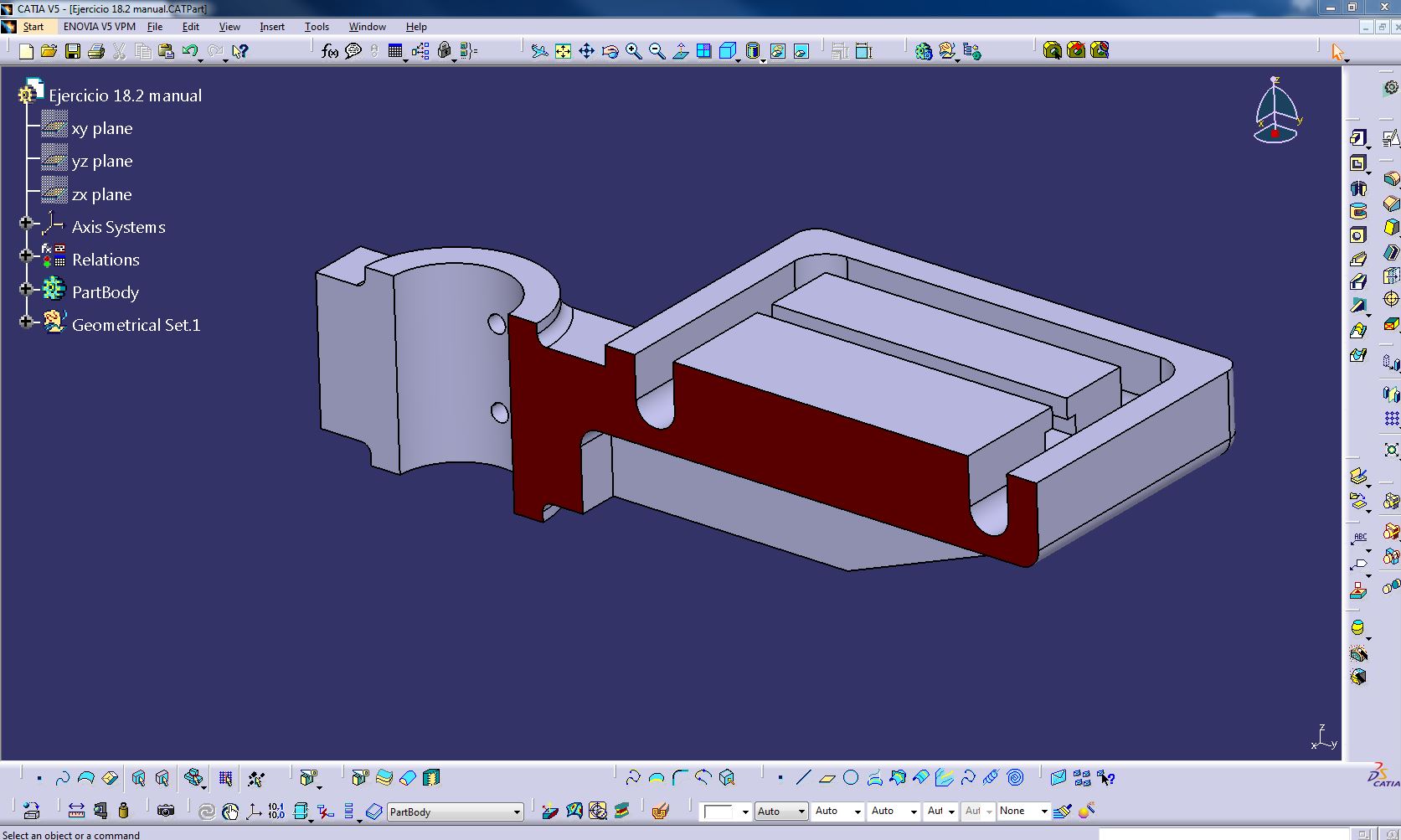This screenshot has width=1401, height=840.
Task: Open the color dropdown in graphic properties
Action: click(x=744, y=812)
